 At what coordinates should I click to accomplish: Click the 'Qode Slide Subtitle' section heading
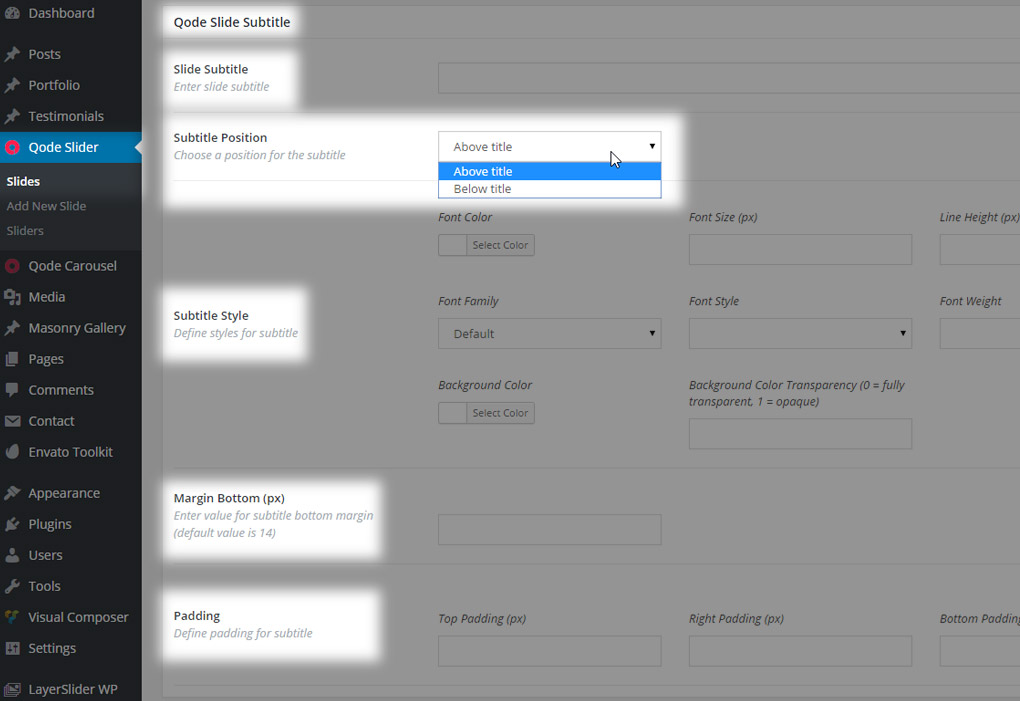[232, 22]
